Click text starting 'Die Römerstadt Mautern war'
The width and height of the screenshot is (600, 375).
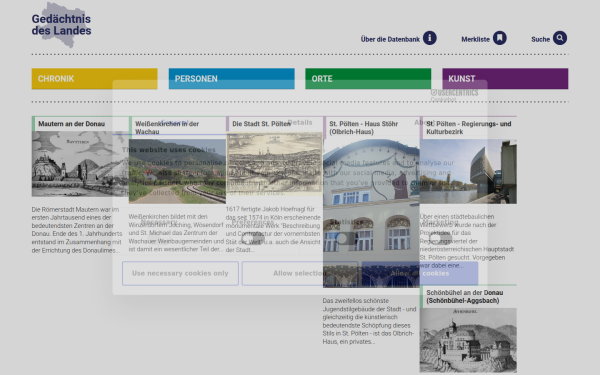point(77,230)
